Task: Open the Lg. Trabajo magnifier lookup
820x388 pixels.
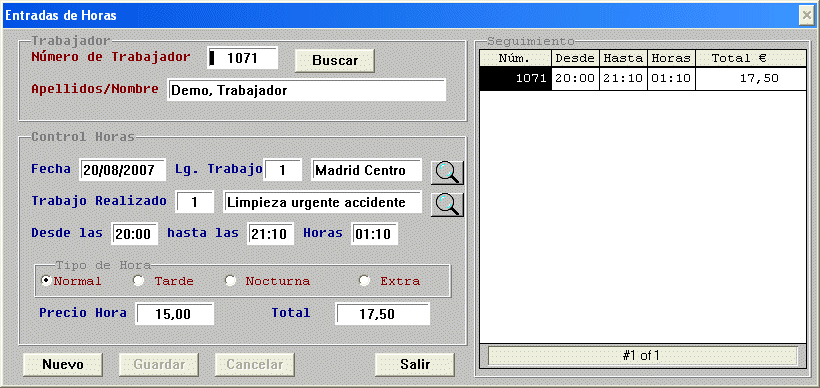Action: tap(447, 172)
